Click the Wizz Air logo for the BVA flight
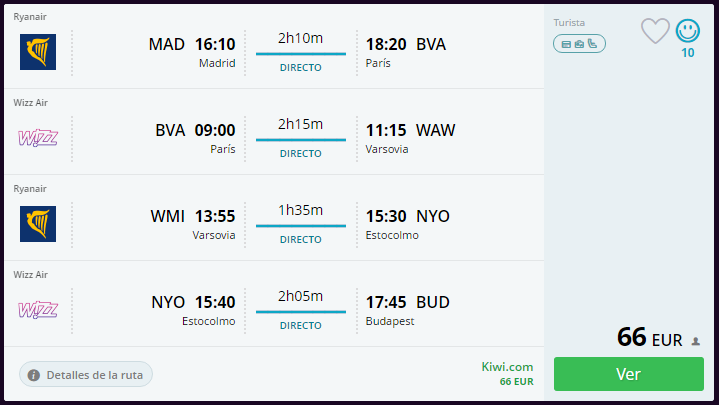 tap(38, 138)
